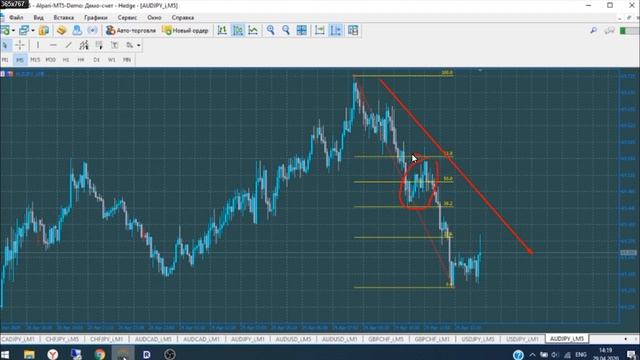Image resolution: width=640 pixels, height=360 pixels.
Task: Switch timeframe to M30
Action: 51,60
